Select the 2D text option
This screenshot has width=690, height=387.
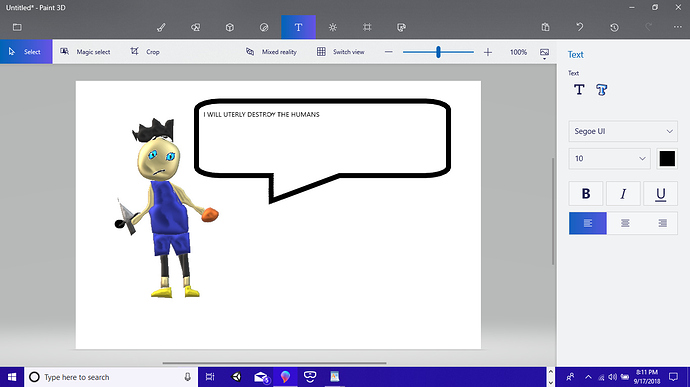point(579,90)
